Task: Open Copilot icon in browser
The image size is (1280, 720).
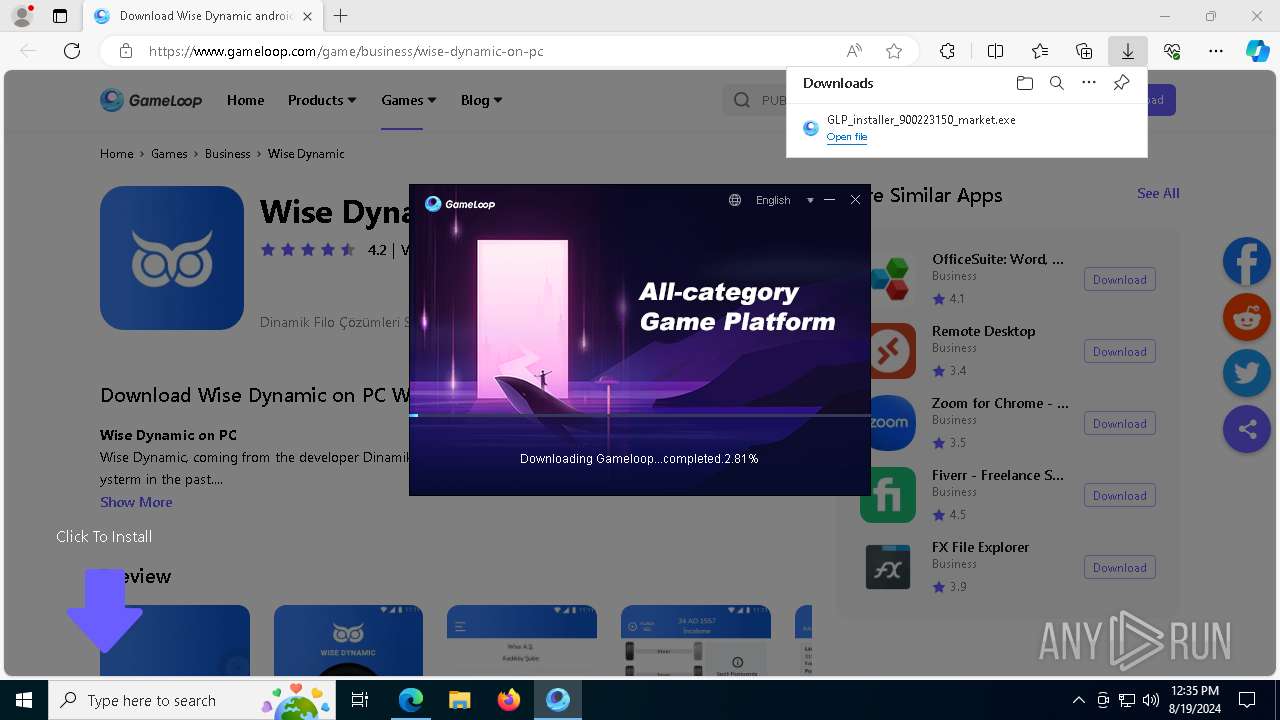Action: point(1257,51)
